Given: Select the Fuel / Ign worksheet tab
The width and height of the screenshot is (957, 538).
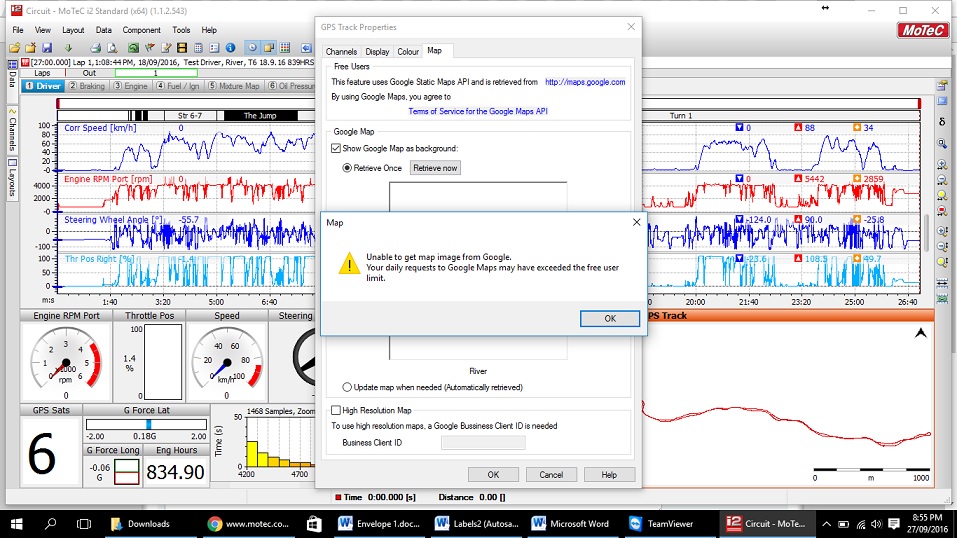Looking at the screenshot, I should (178, 86).
